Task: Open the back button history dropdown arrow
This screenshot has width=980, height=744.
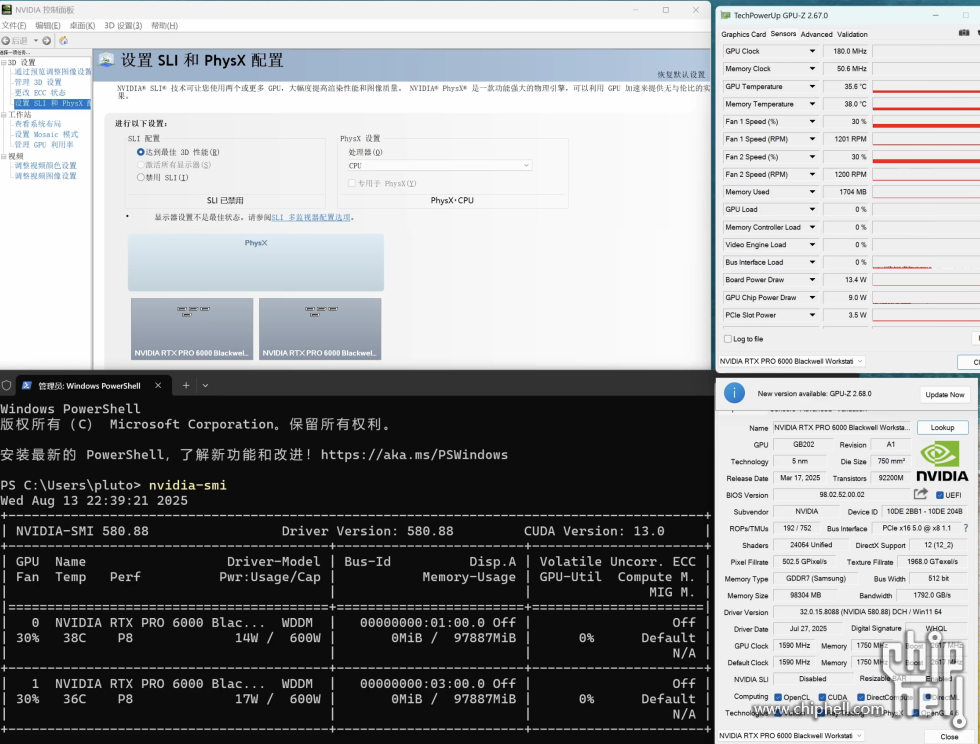Action: coord(36,41)
